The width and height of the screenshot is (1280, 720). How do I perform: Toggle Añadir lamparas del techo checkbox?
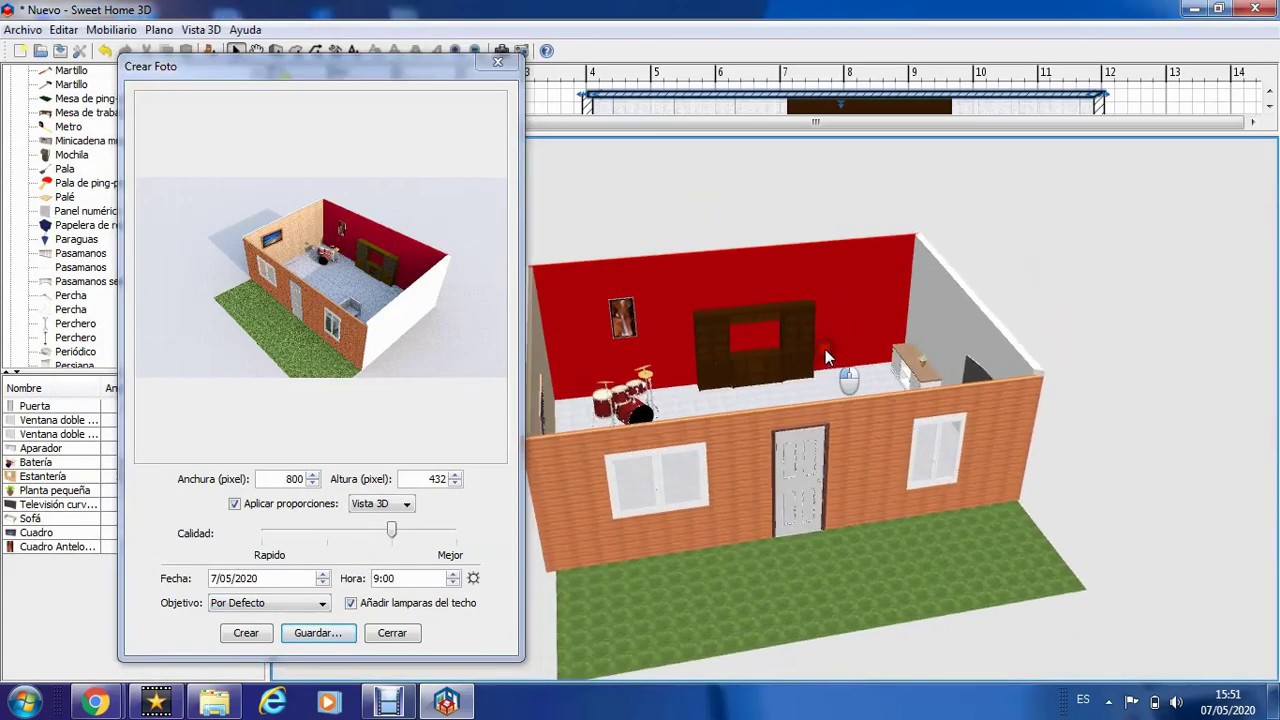pos(351,603)
